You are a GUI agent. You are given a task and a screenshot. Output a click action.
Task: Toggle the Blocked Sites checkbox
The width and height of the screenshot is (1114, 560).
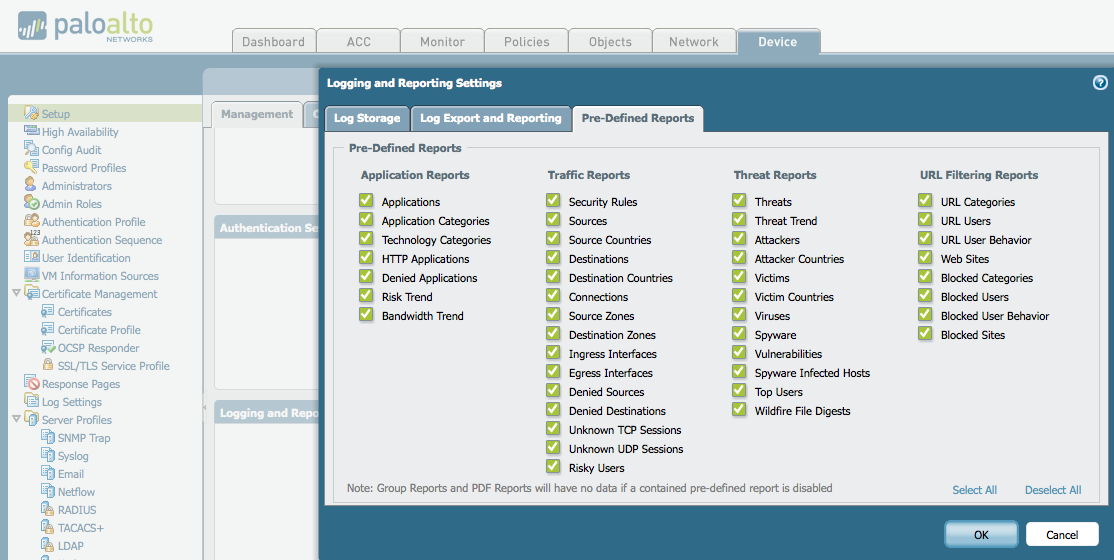pos(925,333)
